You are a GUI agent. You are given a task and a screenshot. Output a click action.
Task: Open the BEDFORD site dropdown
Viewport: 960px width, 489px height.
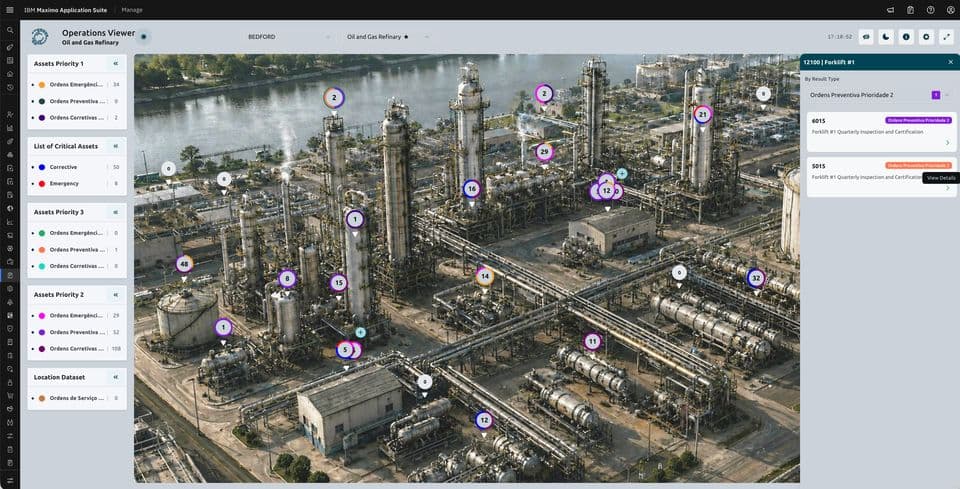[288, 37]
